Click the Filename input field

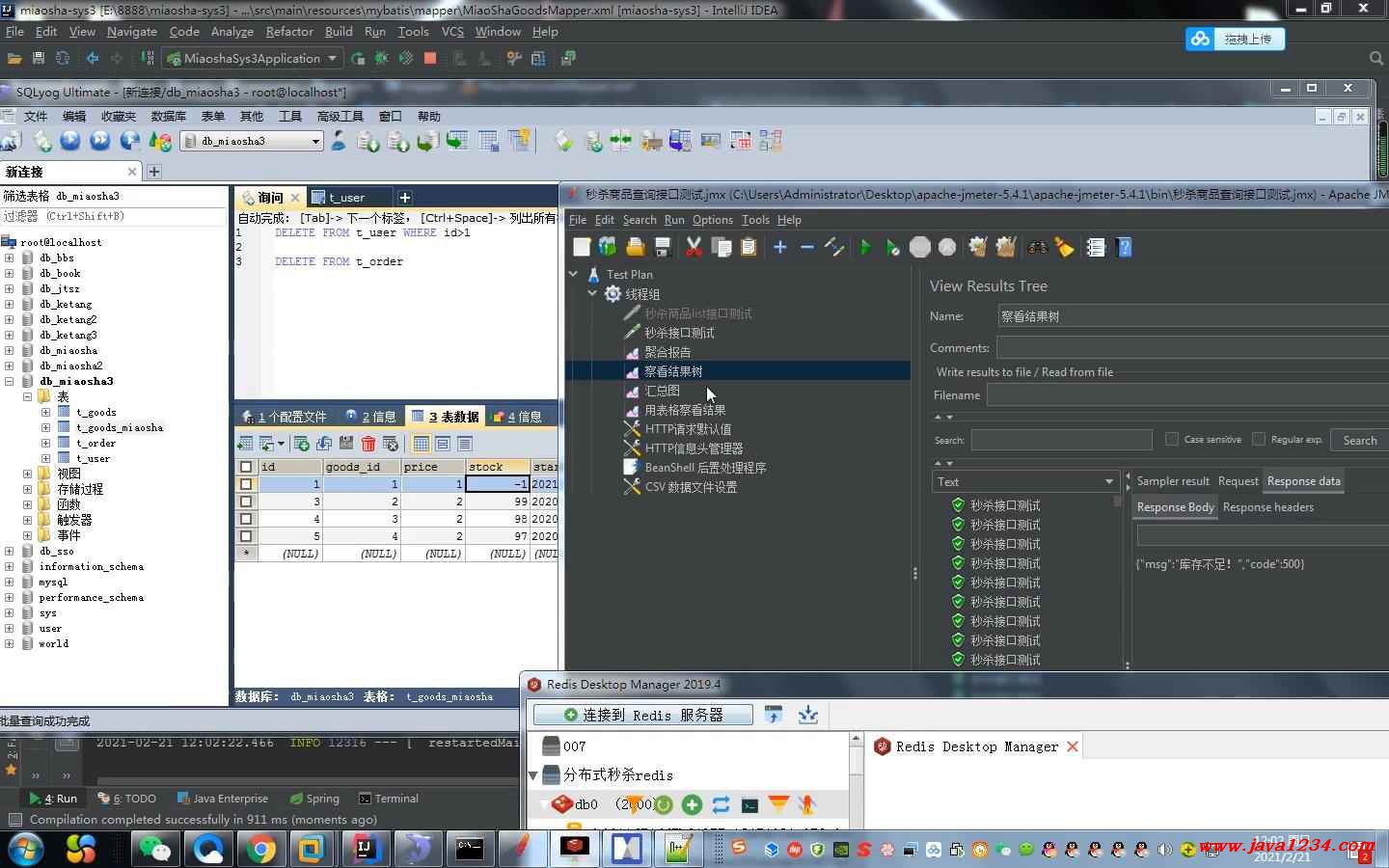(x=1187, y=394)
